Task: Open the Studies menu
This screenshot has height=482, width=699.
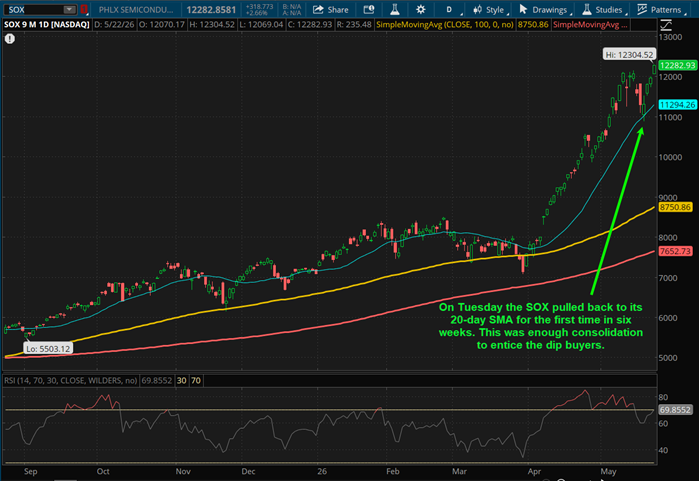Action: click(x=604, y=9)
